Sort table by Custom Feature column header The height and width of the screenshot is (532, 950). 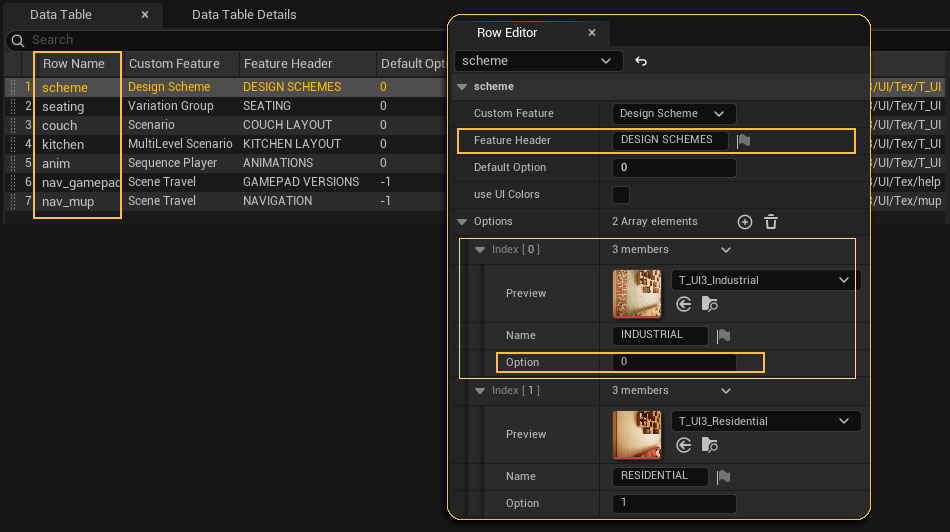tap(174, 64)
